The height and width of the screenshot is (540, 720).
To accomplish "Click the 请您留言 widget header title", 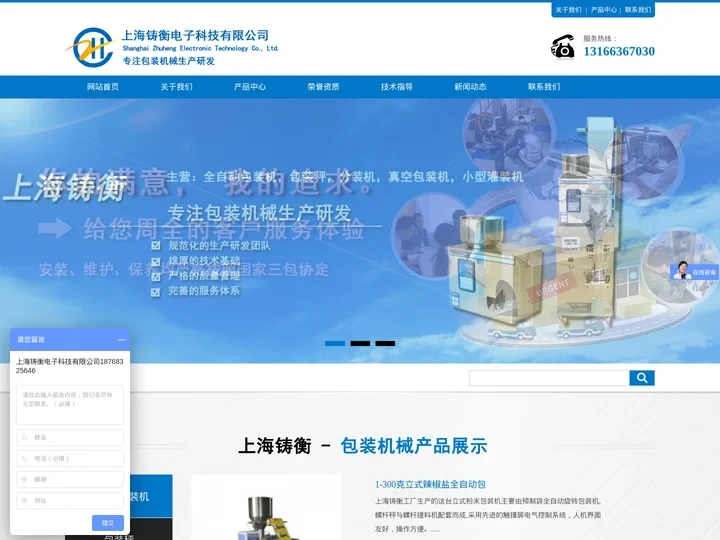I will (31, 340).
